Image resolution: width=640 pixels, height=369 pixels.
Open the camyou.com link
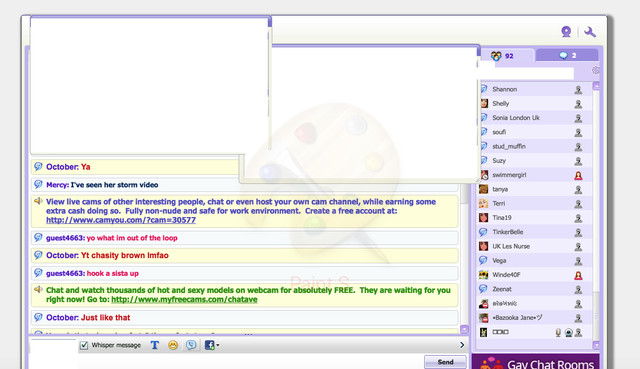[x=121, y=220]
